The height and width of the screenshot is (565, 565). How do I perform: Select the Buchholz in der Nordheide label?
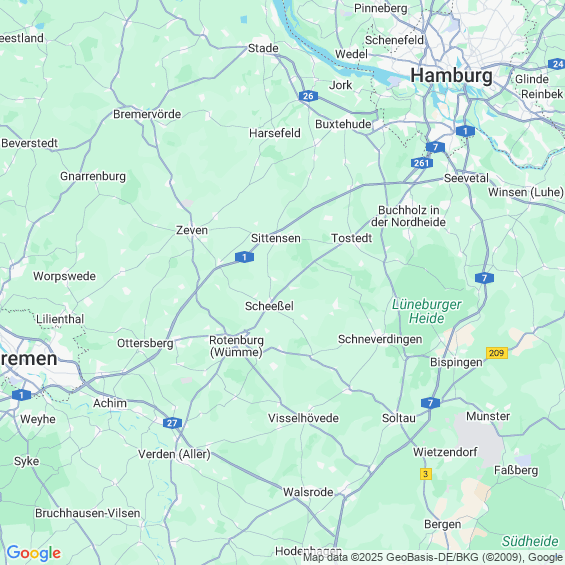(408, 216)
